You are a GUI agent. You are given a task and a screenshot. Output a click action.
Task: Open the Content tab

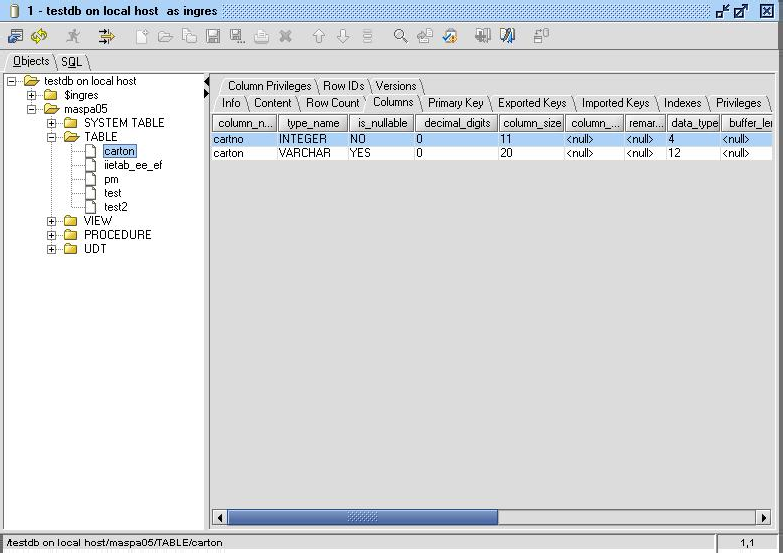[272, 103]
